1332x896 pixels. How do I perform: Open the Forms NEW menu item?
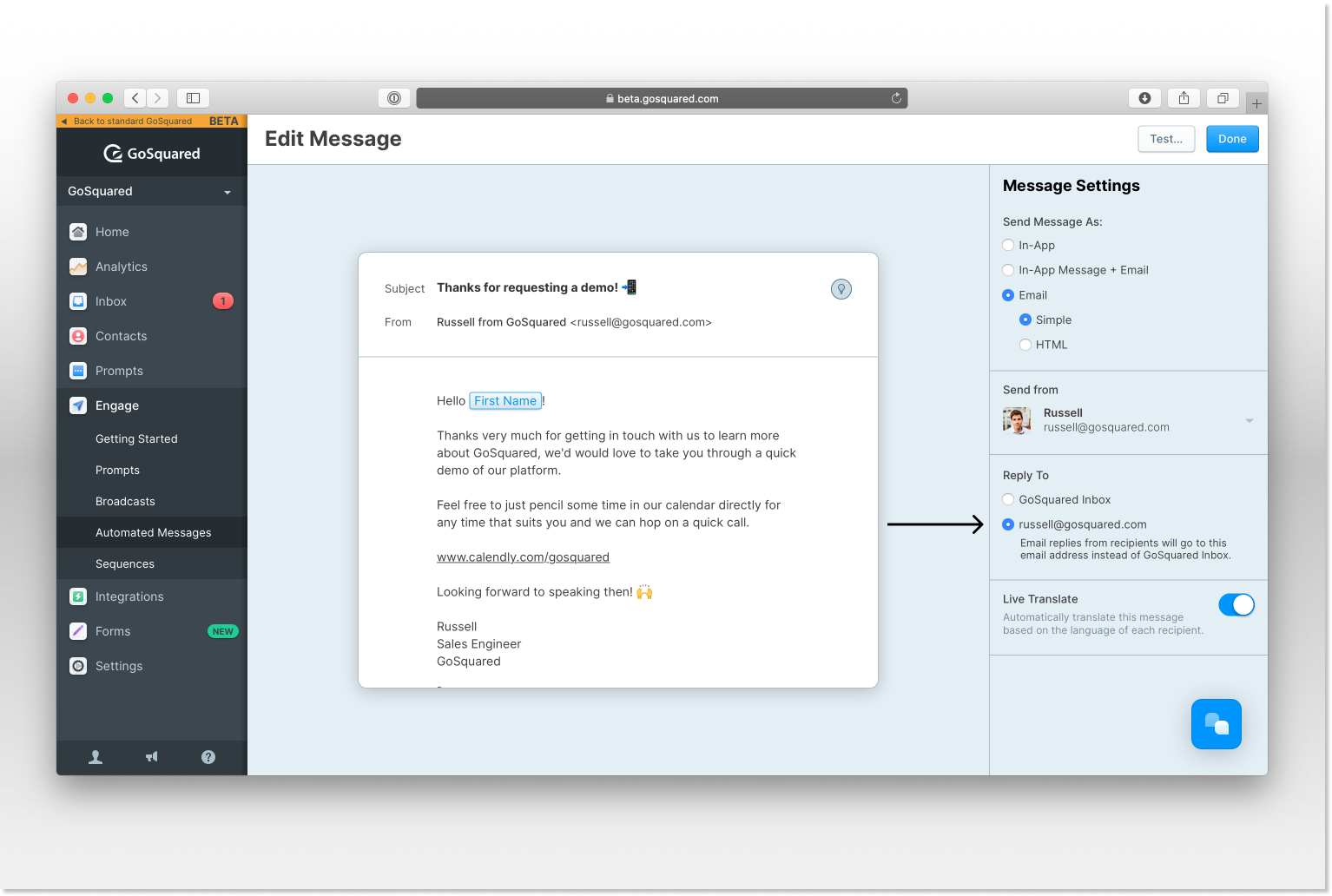pos(152,631)
